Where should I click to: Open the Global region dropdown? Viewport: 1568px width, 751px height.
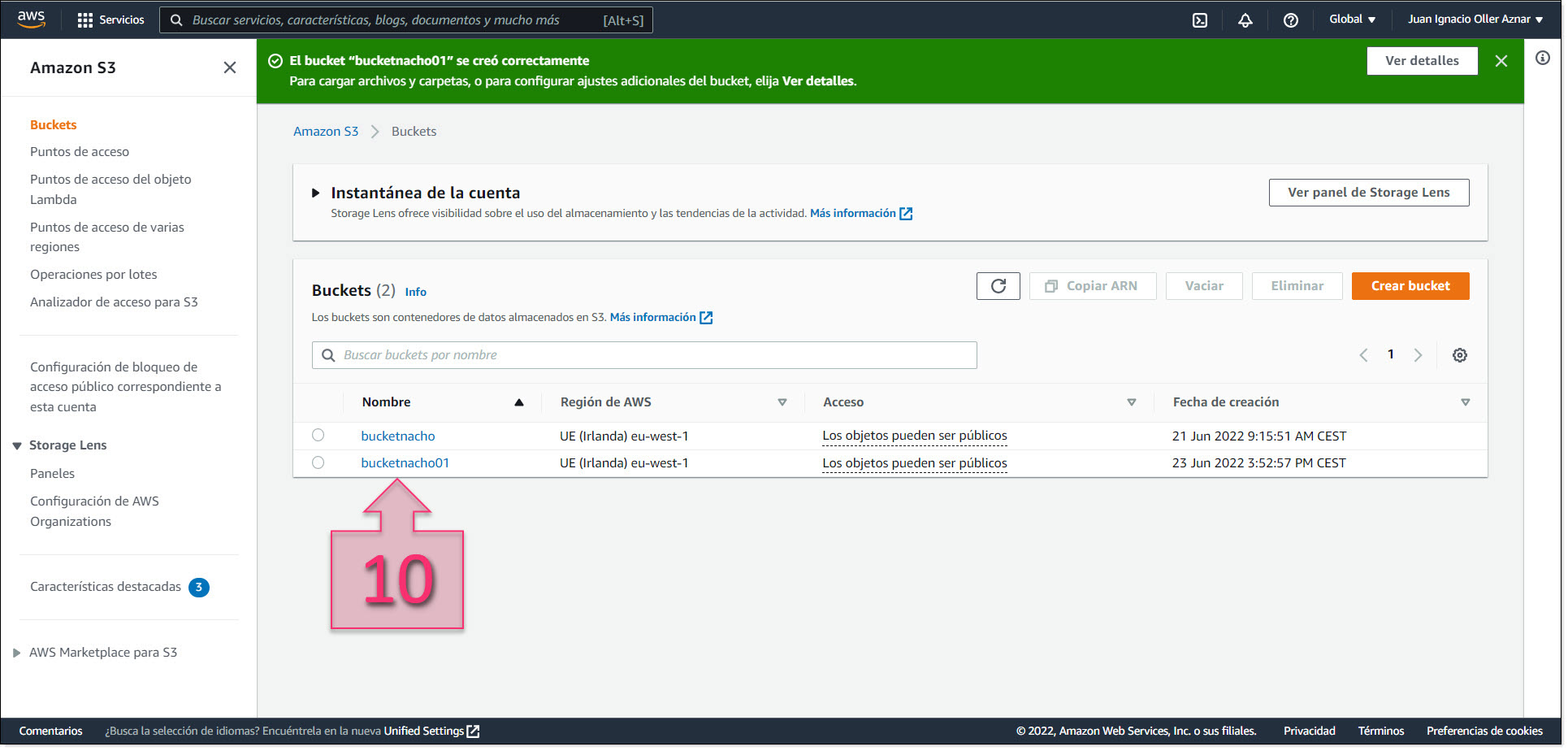click(1352, 20)
